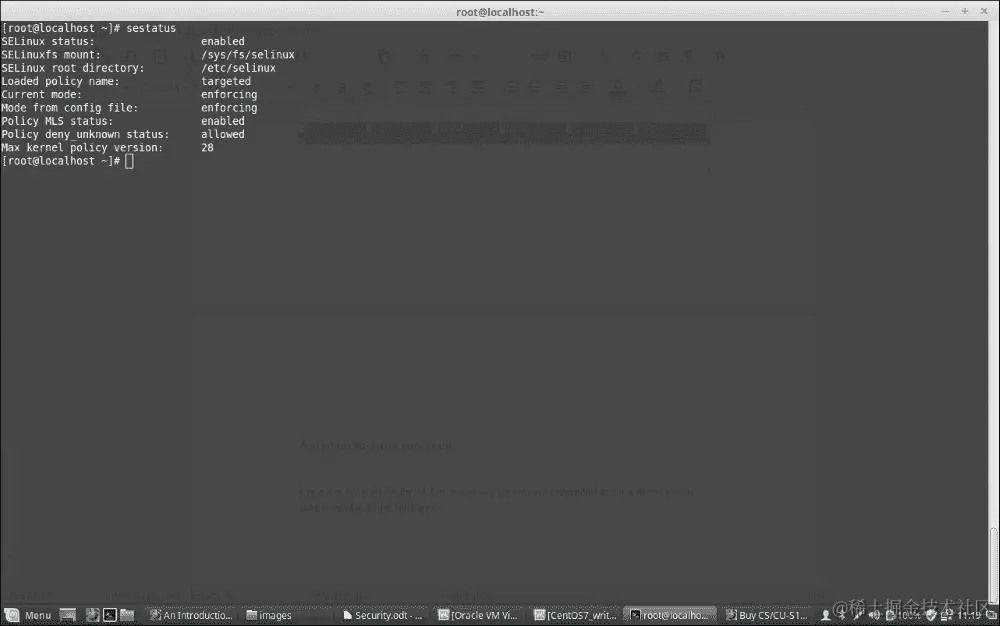Screen dimensions: 1000x626
Task: Open the CentOS7_writ... taskbar entry
Action: [x=575, y=614]
